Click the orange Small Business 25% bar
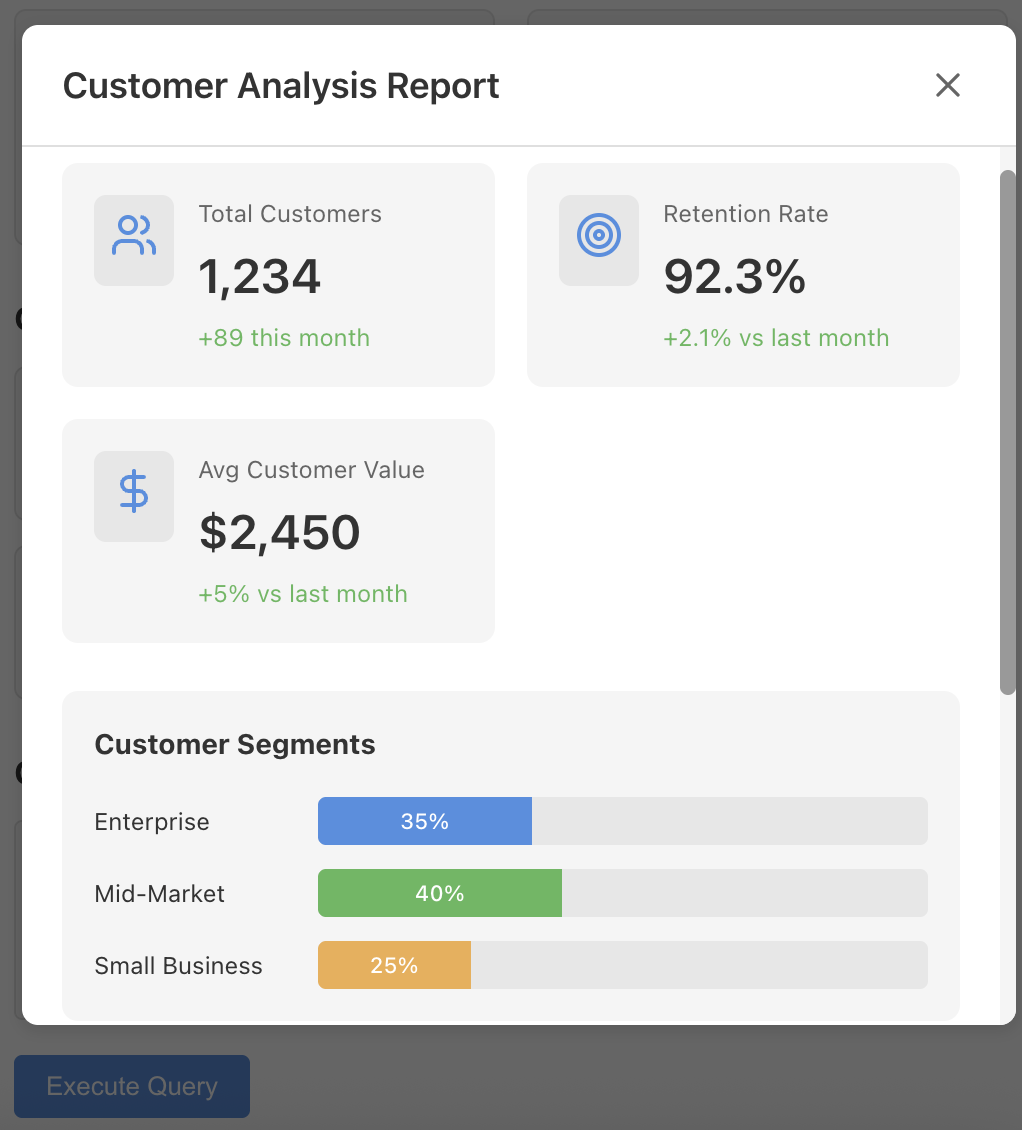The width and height of the screenshot is (1022, 1130). (x=394, y=965)
